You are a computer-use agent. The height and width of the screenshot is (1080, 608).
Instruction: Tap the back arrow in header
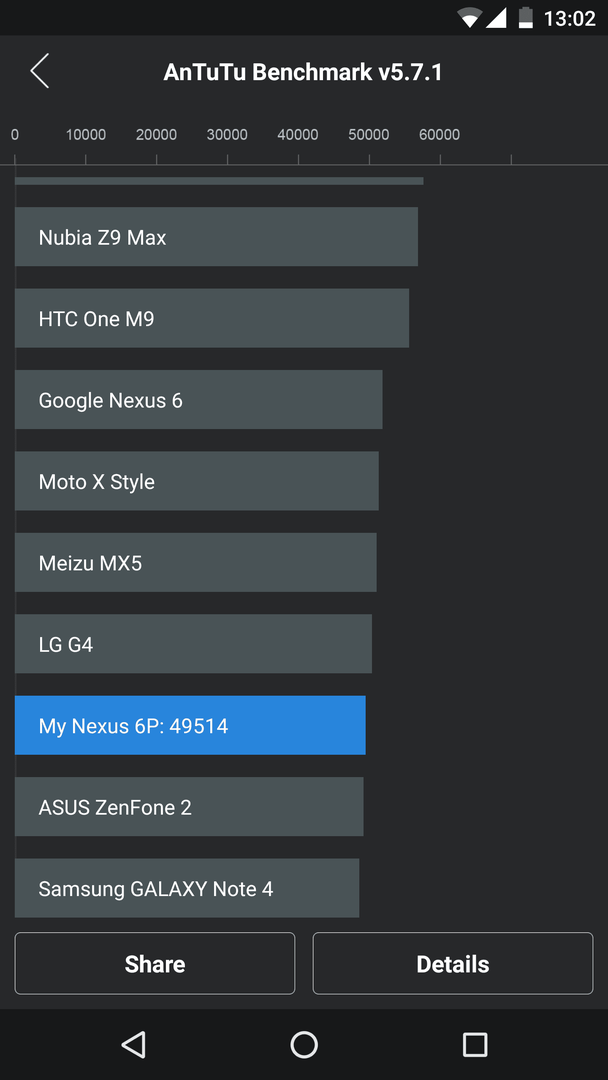pyautogui.click(x=39, y=71)
